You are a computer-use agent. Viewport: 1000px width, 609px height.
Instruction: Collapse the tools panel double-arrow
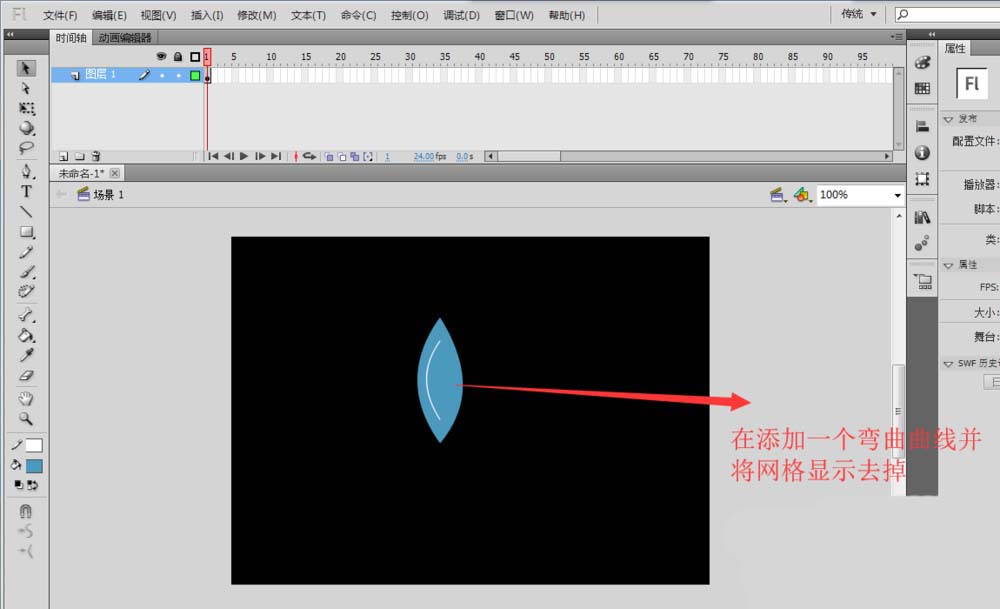(10, 34)
